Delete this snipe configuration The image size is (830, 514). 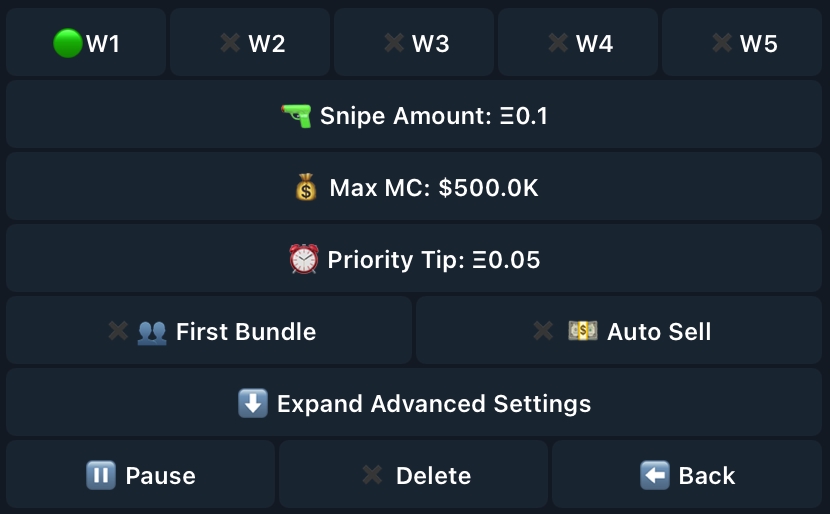[x=413, y=474]
